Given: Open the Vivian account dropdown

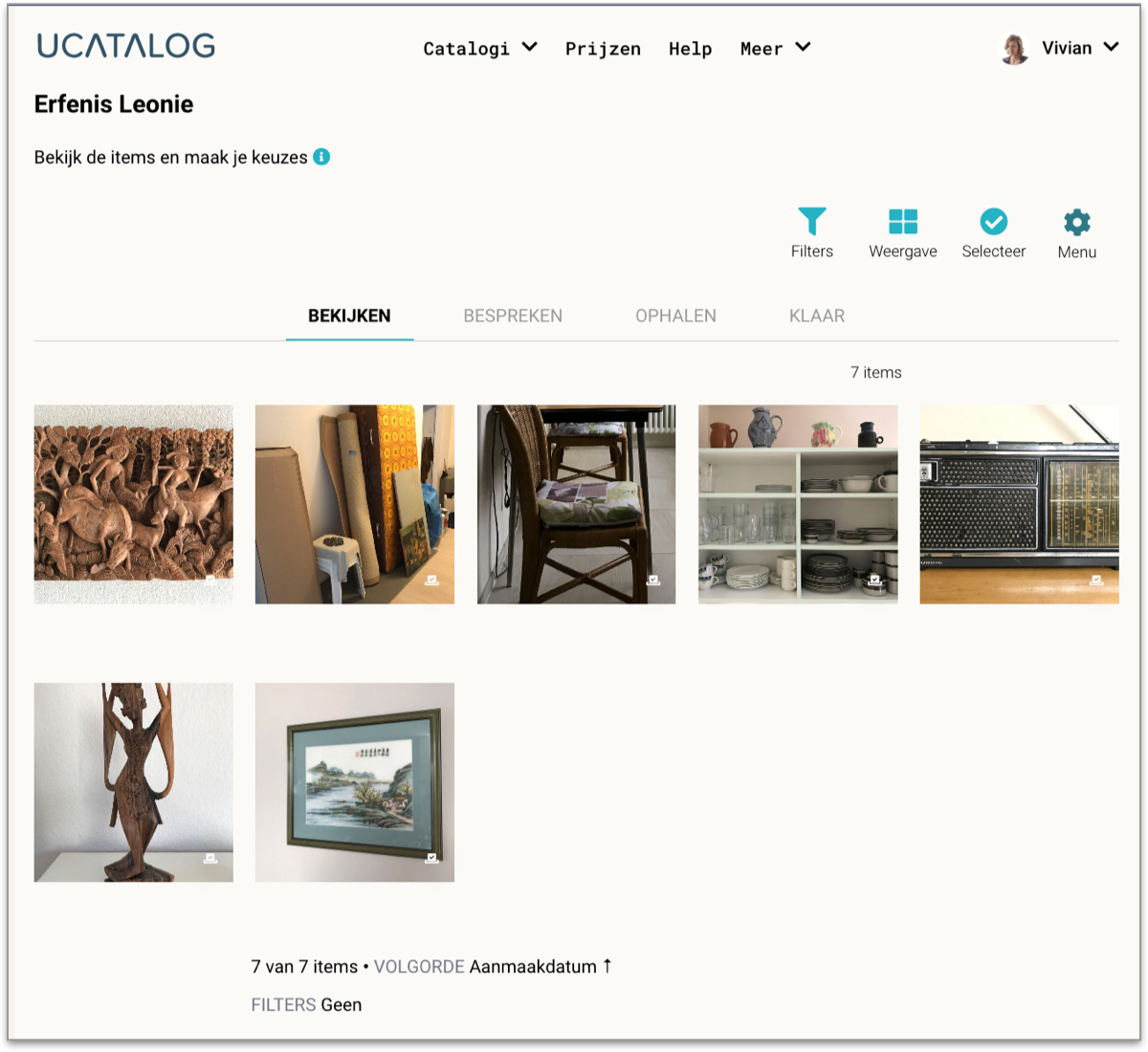Looking at the screenshot, I should point(1080,48).
